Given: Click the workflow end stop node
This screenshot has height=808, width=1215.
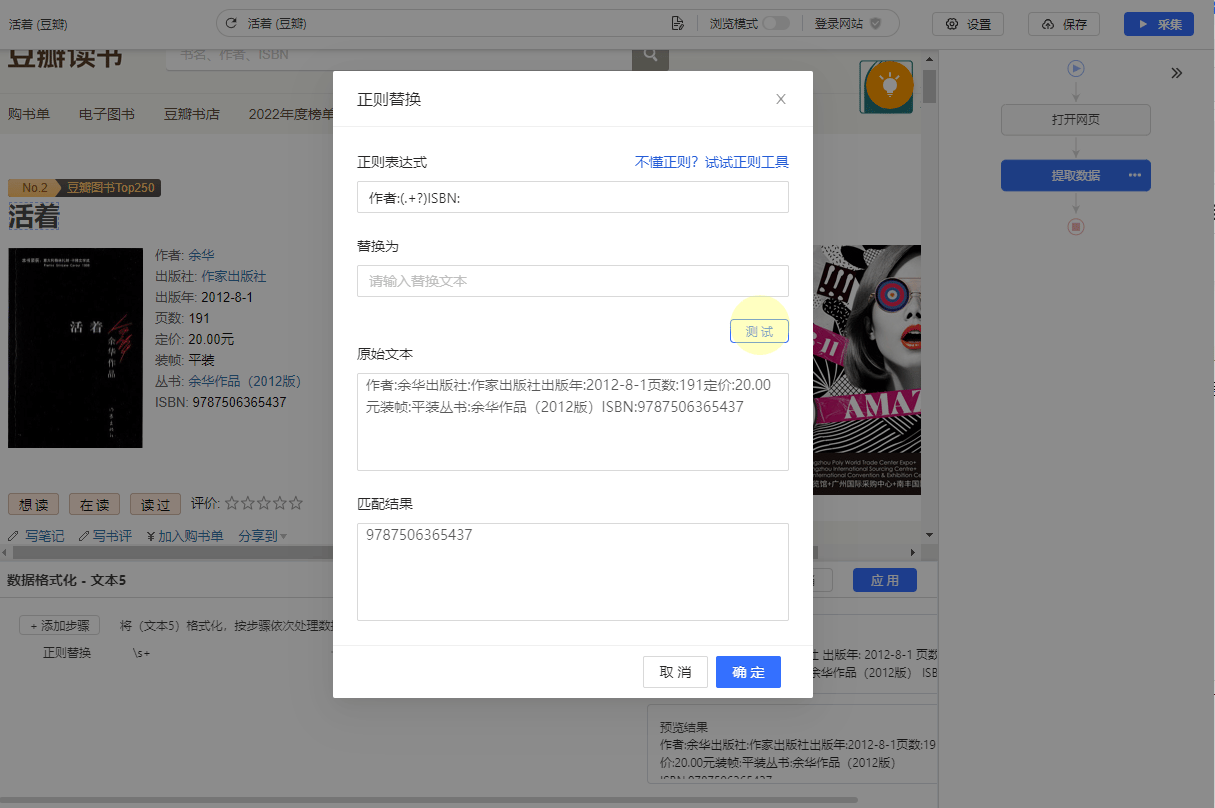Looking at the screenshot, I should (1076, 227).
